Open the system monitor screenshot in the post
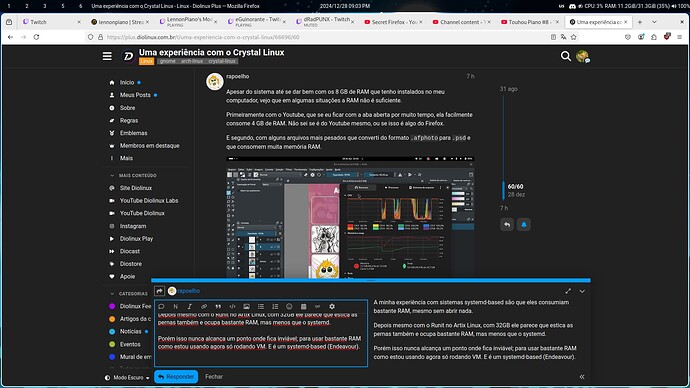The height and width of the screenshot is (388, 690). (x=350, y=217)
